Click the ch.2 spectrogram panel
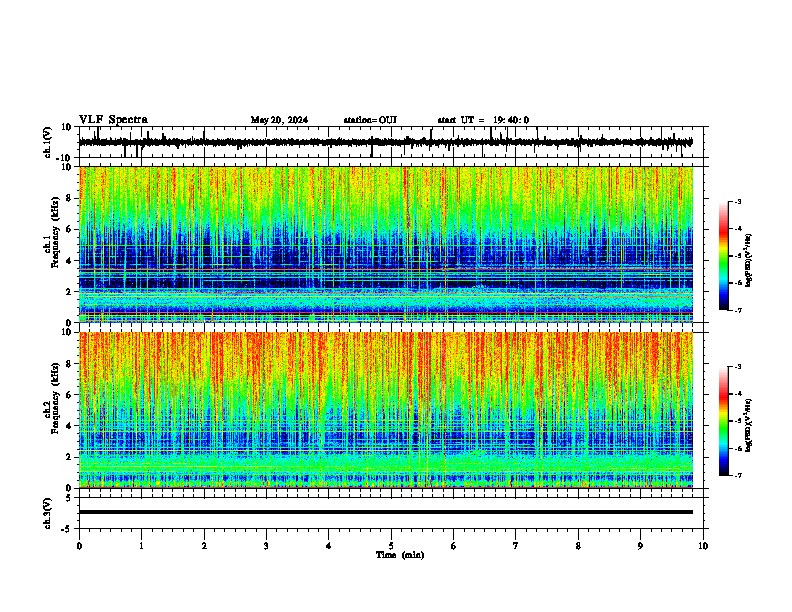Viewport: 792px width, 612px height. click(x=386, y=410)
